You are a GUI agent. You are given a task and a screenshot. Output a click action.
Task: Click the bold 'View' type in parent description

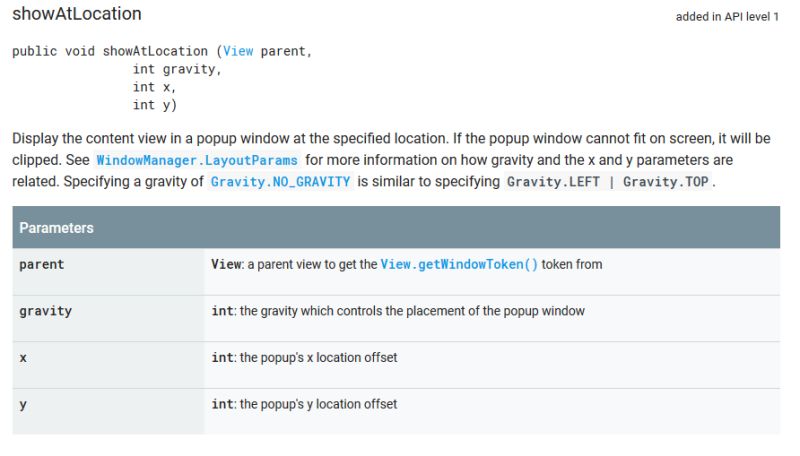[x=225, y=265]
